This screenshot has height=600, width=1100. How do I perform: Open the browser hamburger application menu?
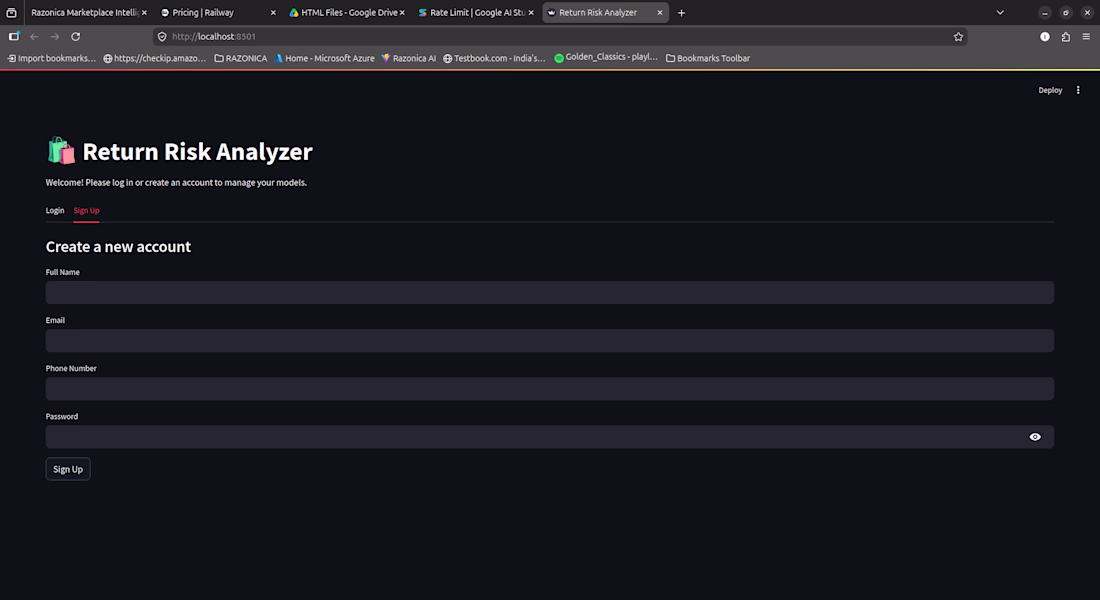[1086, 36]
